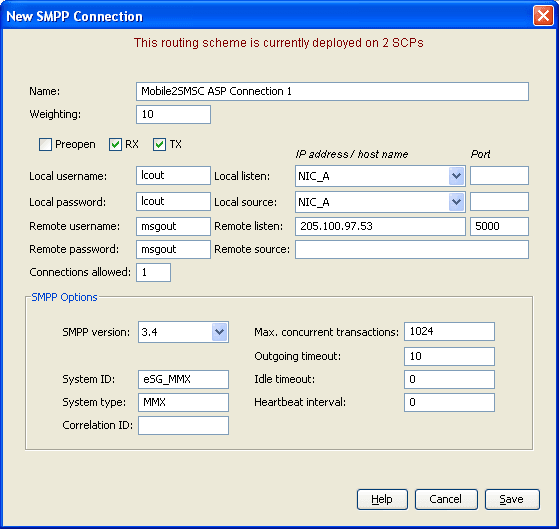Screen dimensions: 559x529
Task: Click the Save button
Action: [512, 499]
